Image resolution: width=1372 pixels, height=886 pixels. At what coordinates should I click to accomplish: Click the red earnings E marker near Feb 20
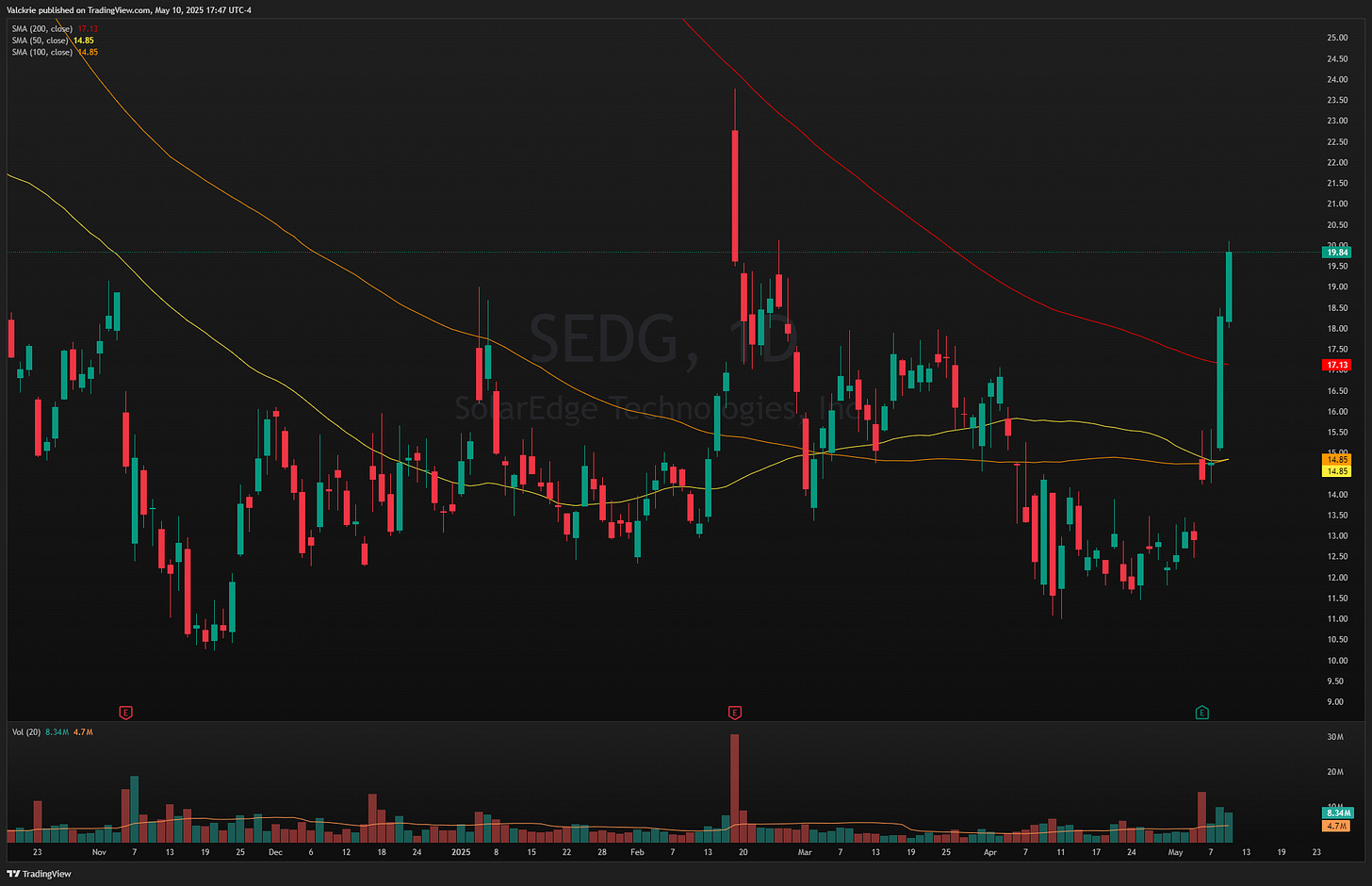(x=735, y=713)
